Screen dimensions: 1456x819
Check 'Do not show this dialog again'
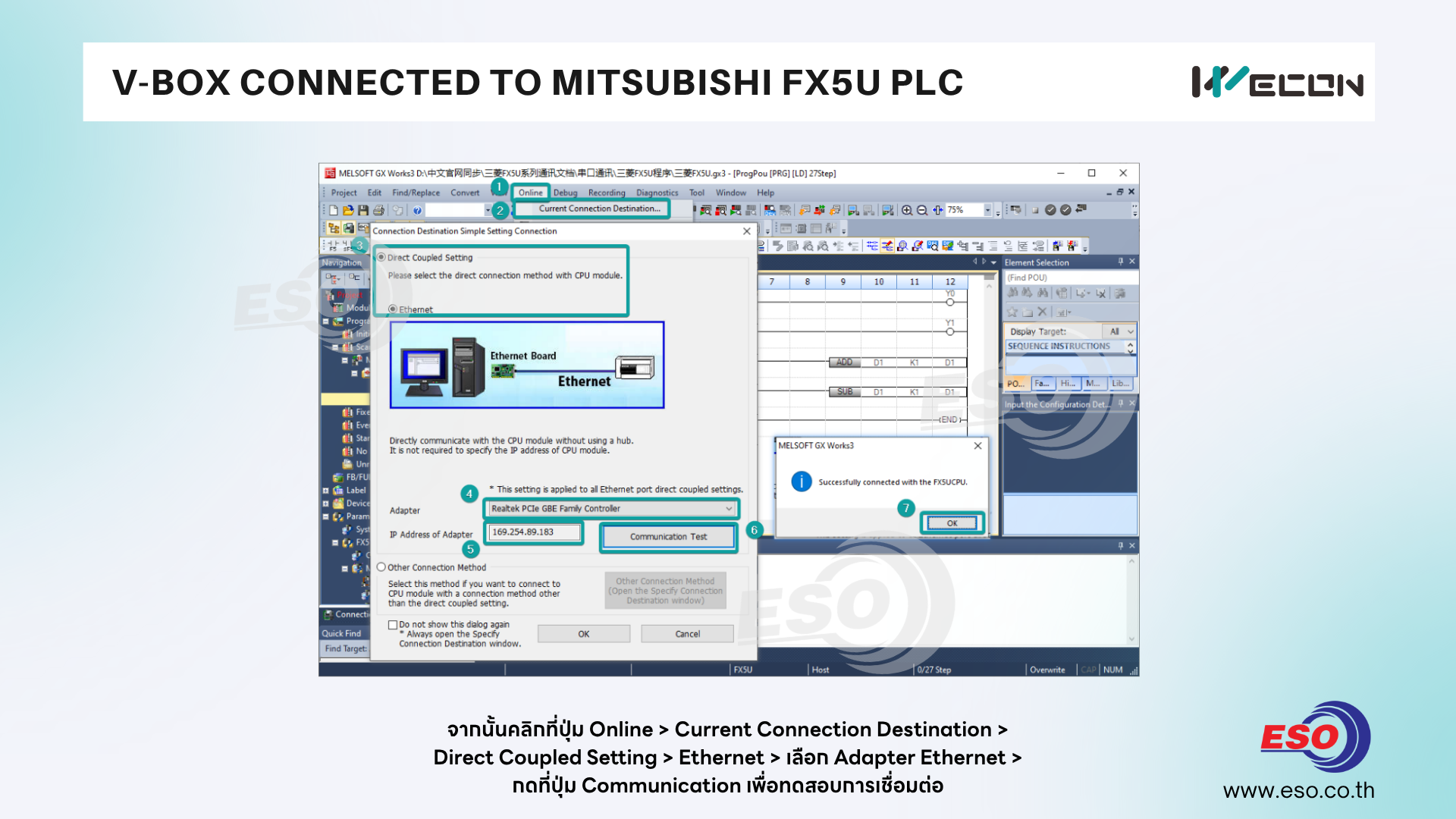pyautogui.click(x=393, y=625)
